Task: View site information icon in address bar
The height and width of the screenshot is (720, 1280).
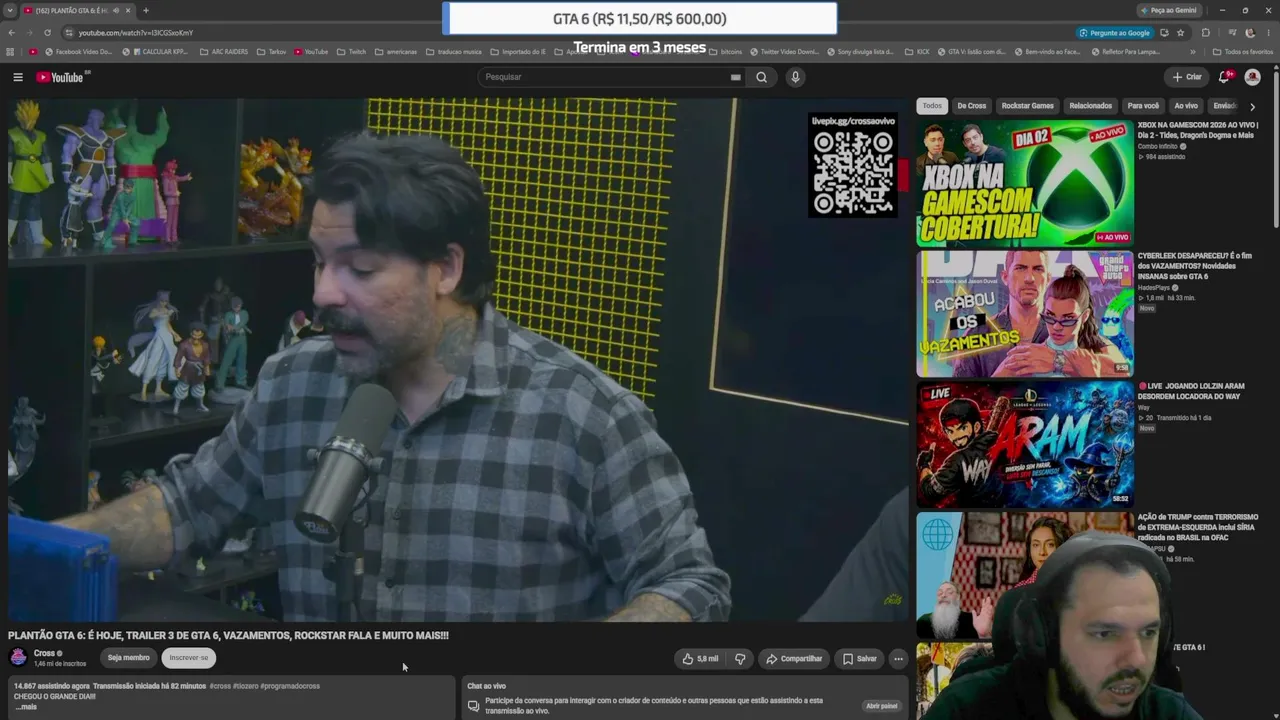Action: (68, 33)
